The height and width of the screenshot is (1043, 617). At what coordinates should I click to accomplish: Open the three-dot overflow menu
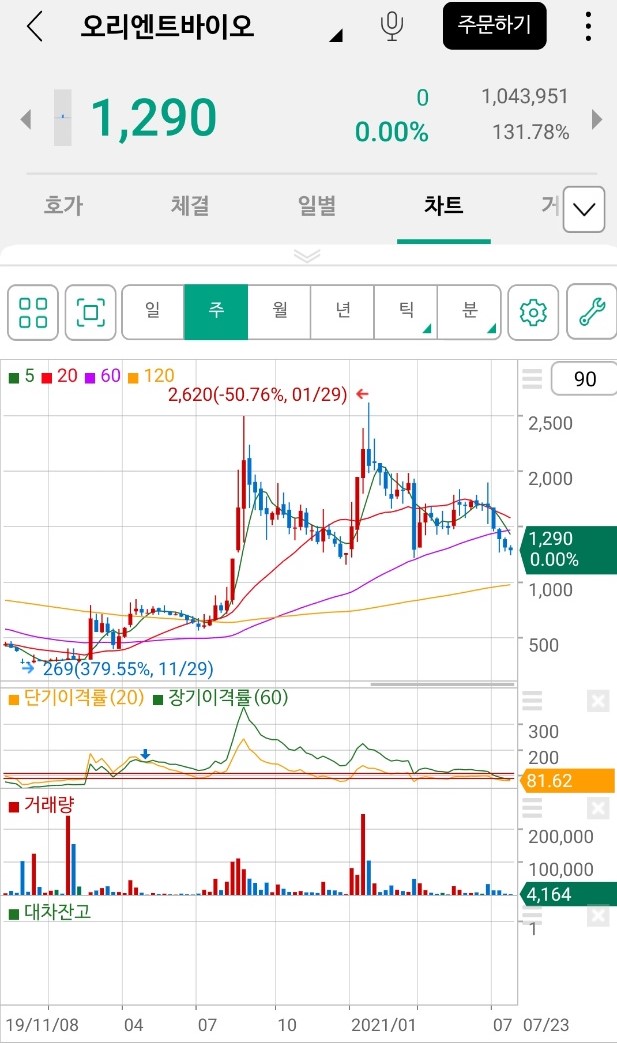pyautogui.click(x=588, y=26)
